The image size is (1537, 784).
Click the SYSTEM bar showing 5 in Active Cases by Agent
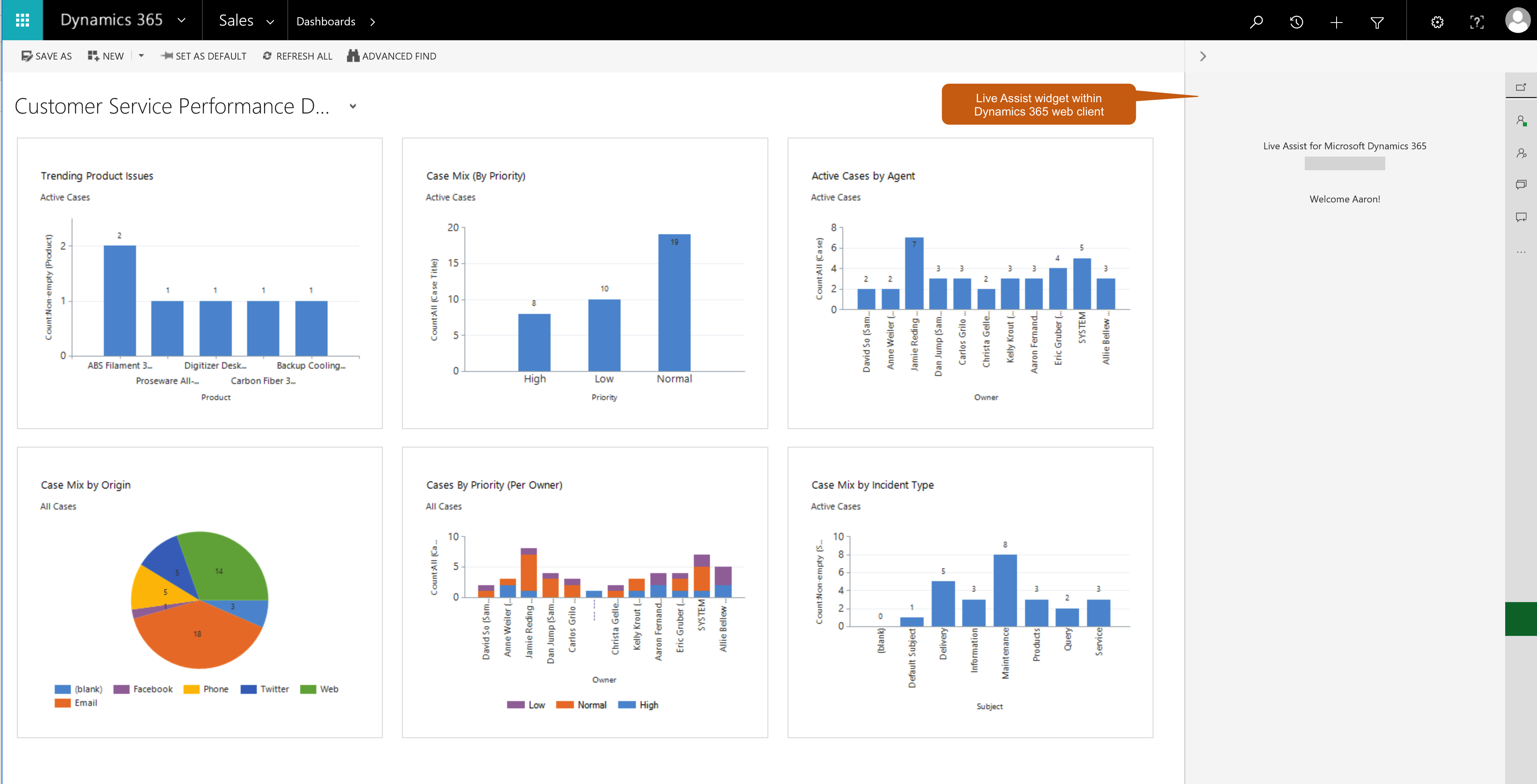[1082, 283]
